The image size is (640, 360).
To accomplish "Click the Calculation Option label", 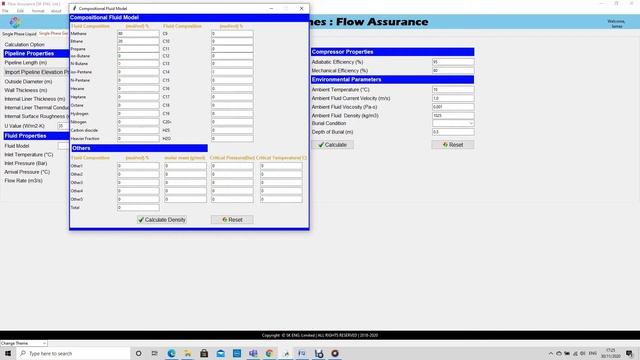I will pyautogui.click(x=24, y=44).
